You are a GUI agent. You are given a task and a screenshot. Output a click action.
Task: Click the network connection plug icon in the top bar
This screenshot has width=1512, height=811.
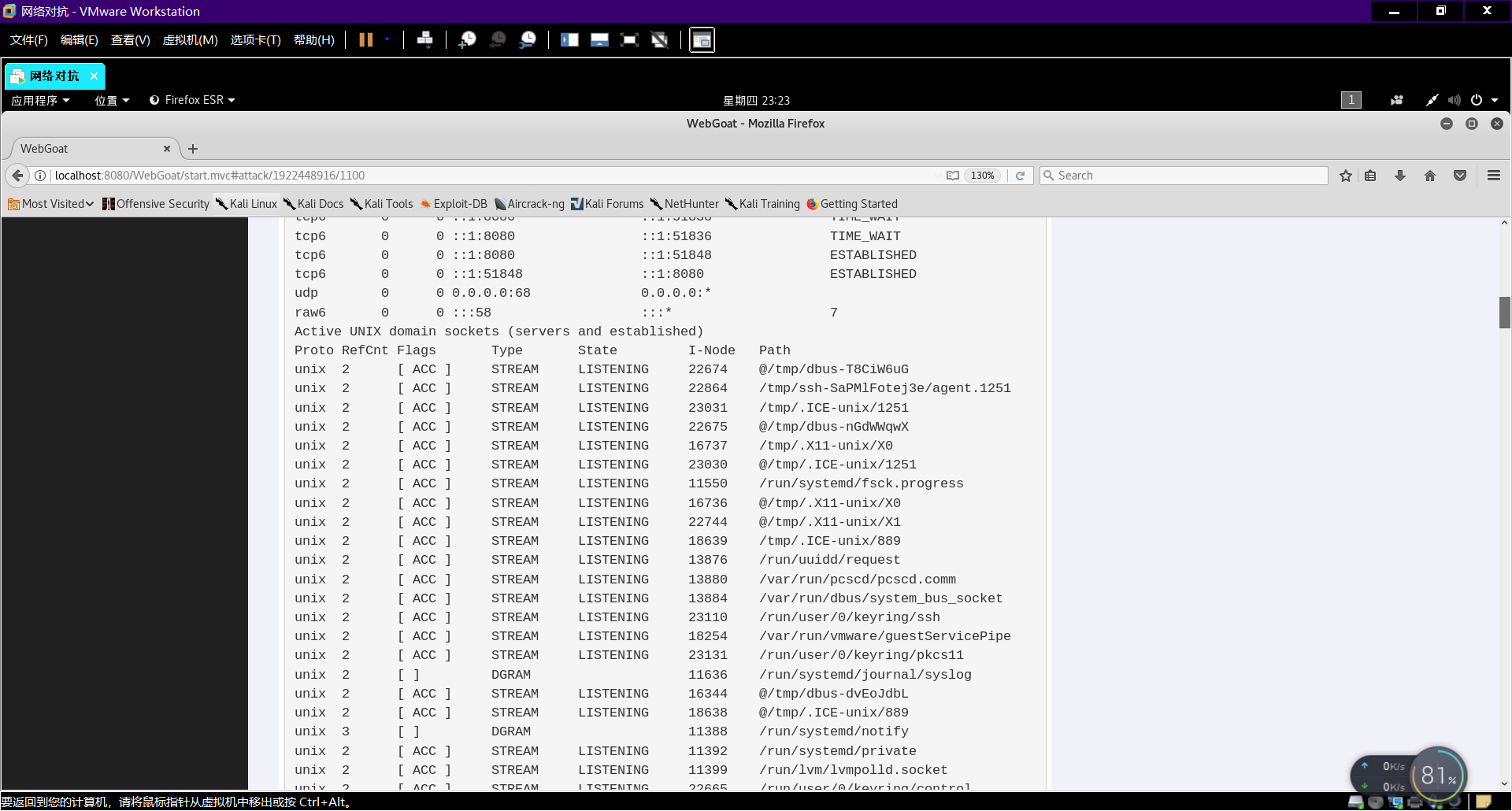[1432, 100]
